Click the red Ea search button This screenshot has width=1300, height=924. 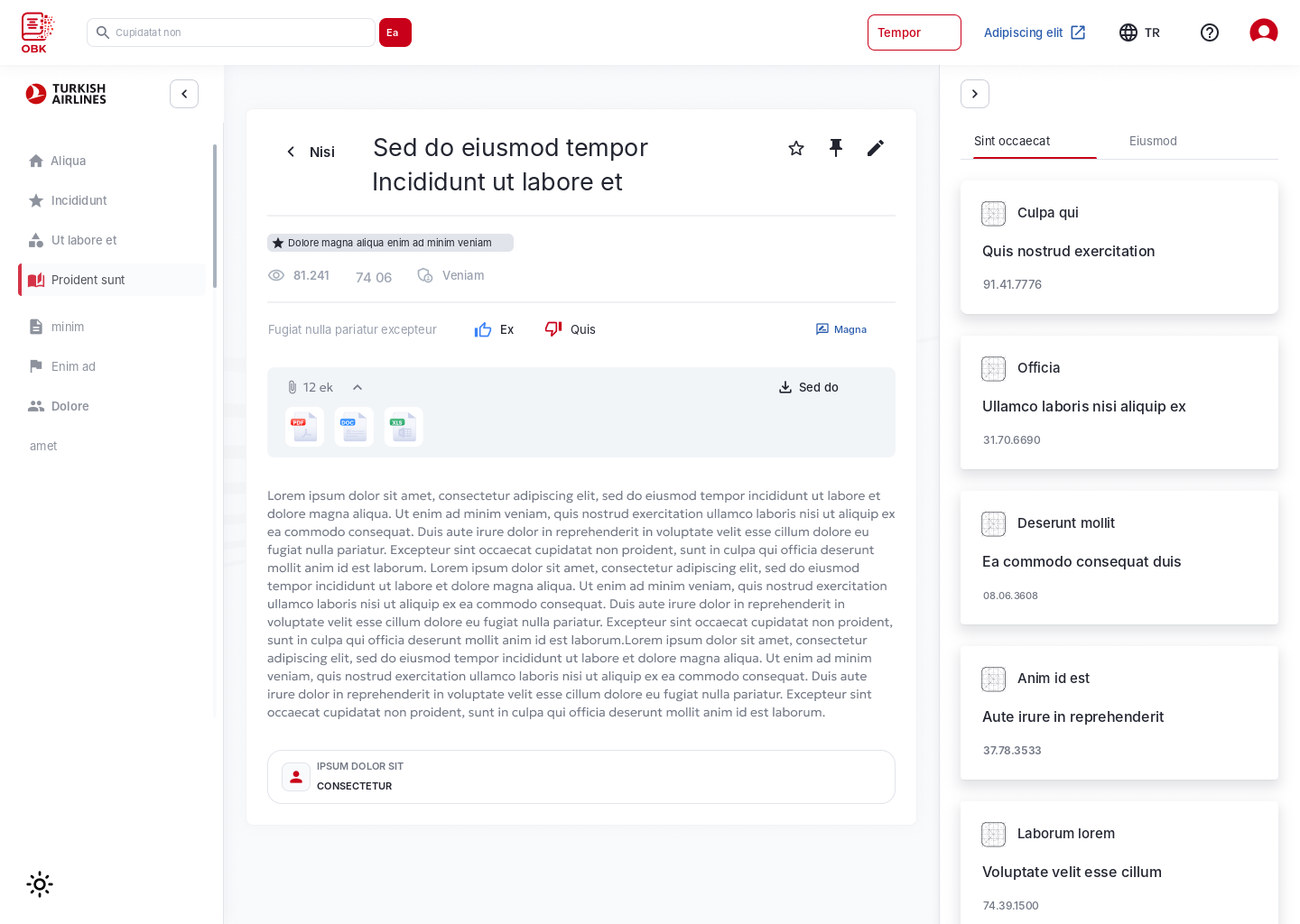[x=395, y=32]
